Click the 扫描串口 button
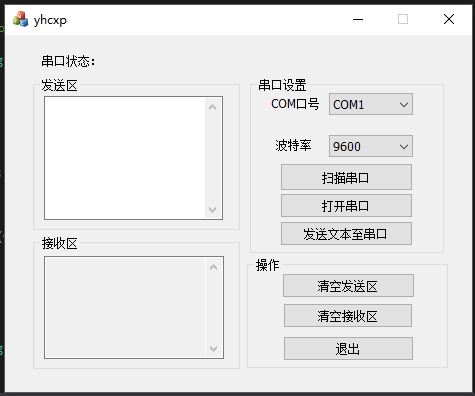The height and width of the screenshot is (396, 475). [346, 177]
